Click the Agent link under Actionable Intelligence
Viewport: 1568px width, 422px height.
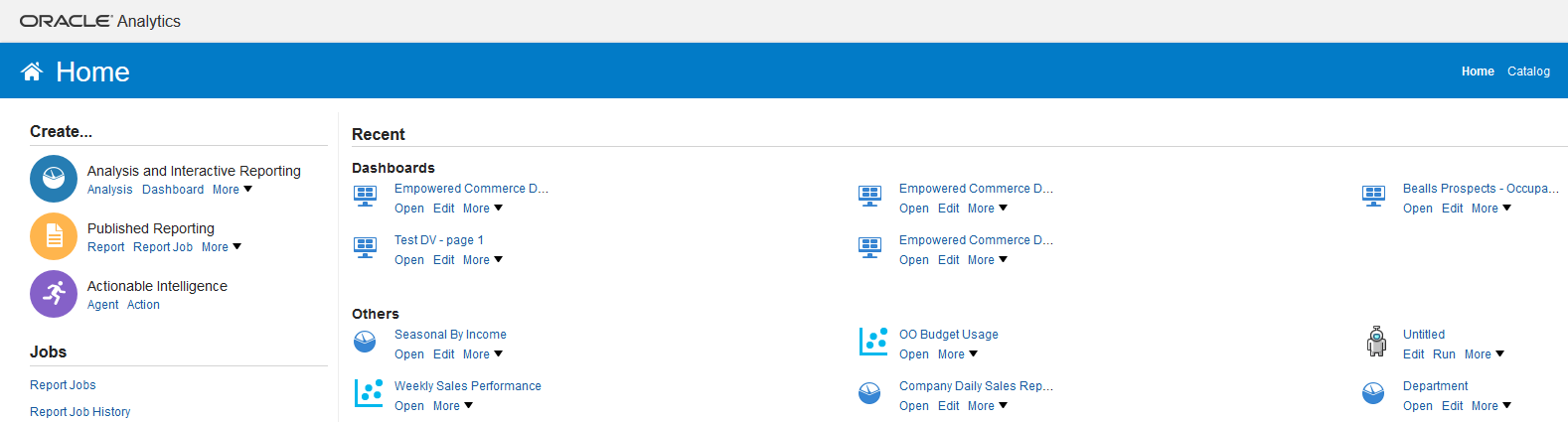(103, 305)
